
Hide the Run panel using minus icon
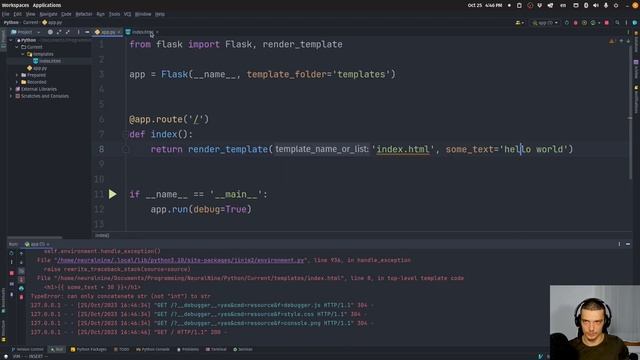click(x=628, y=244)
